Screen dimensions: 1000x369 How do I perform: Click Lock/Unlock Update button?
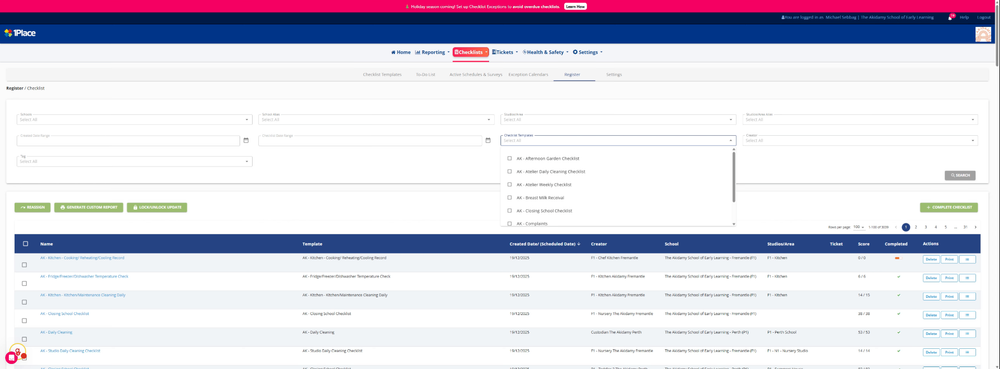[x=157, y=208]
